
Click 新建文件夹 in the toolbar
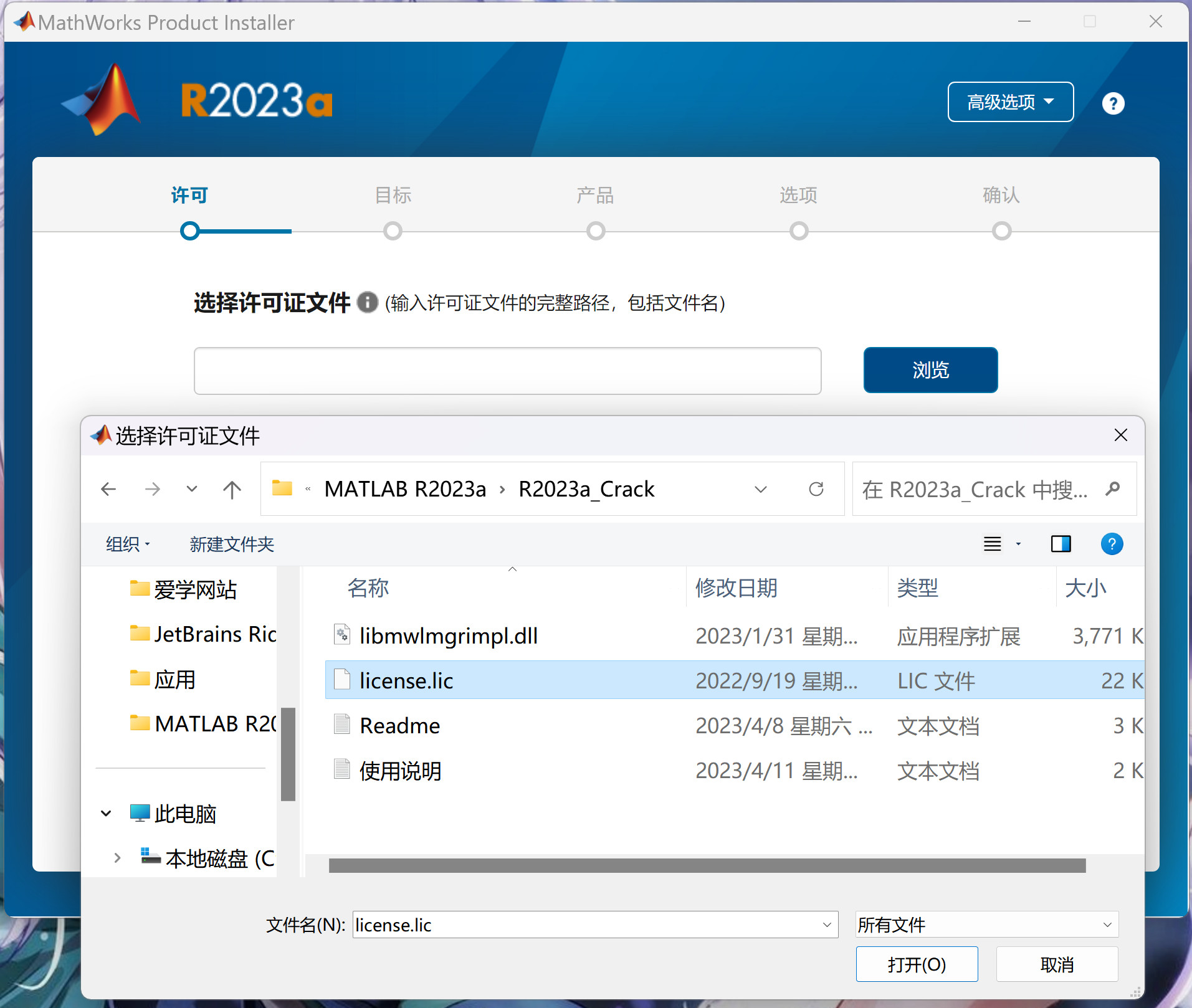[x=232, y=544]
